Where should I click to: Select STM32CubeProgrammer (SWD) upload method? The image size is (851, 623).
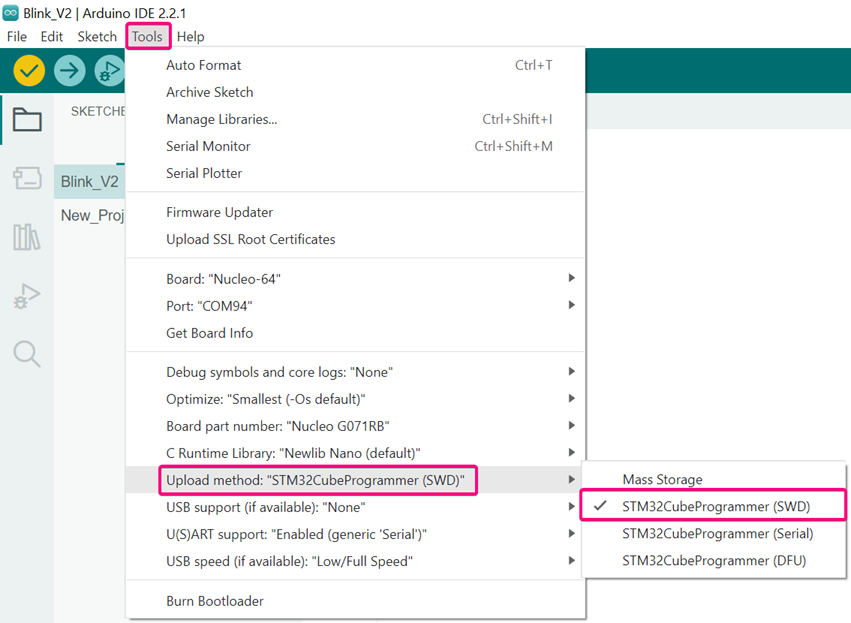pos(715,507)
